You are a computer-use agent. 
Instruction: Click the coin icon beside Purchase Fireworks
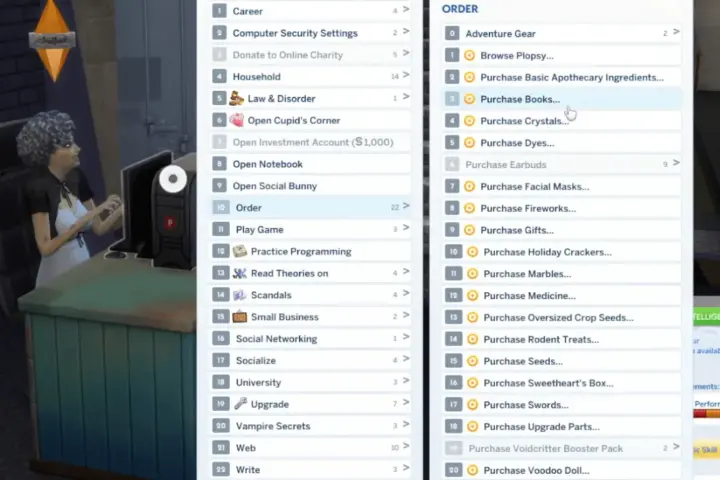point(469,208)
